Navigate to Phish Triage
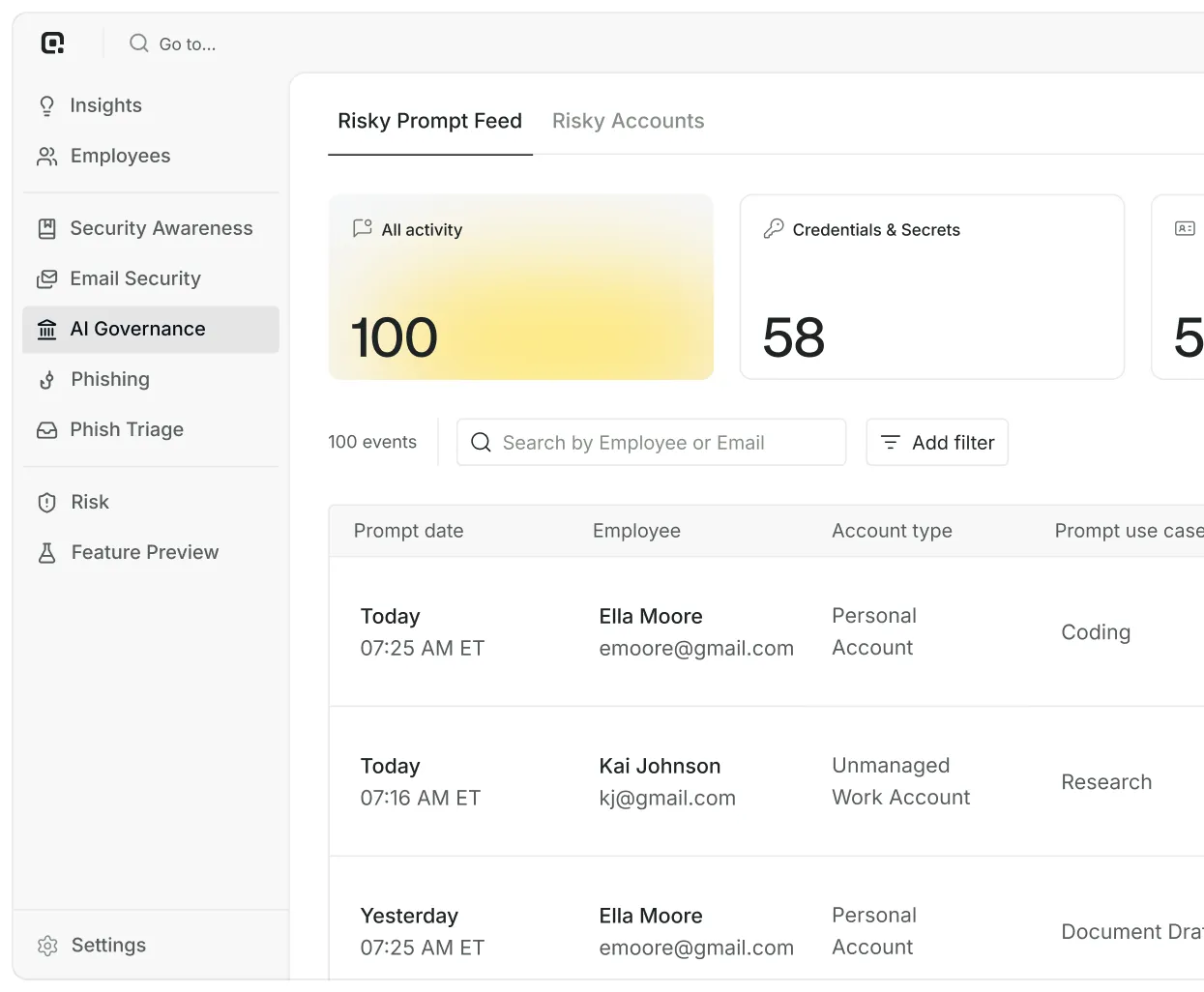1204x992 pixels. click(151, 429)
